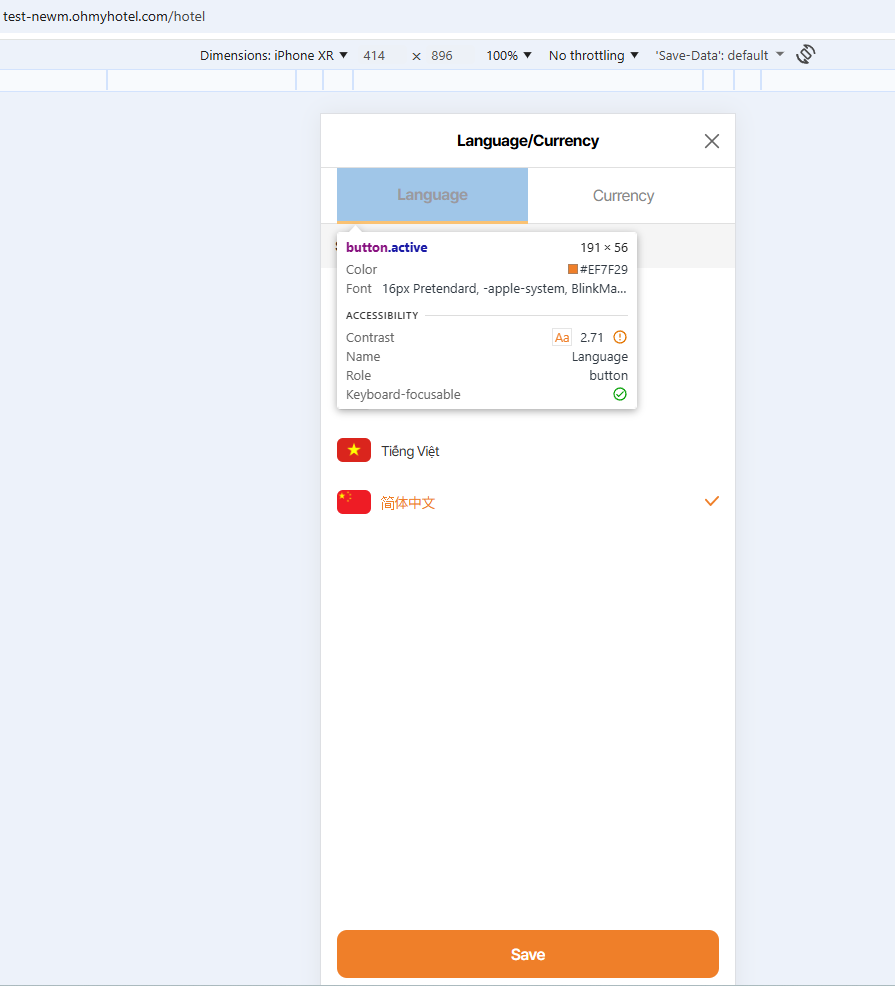
Task: Open the Dimensions iPhone XR dropdown
Action: pos(274,55)
